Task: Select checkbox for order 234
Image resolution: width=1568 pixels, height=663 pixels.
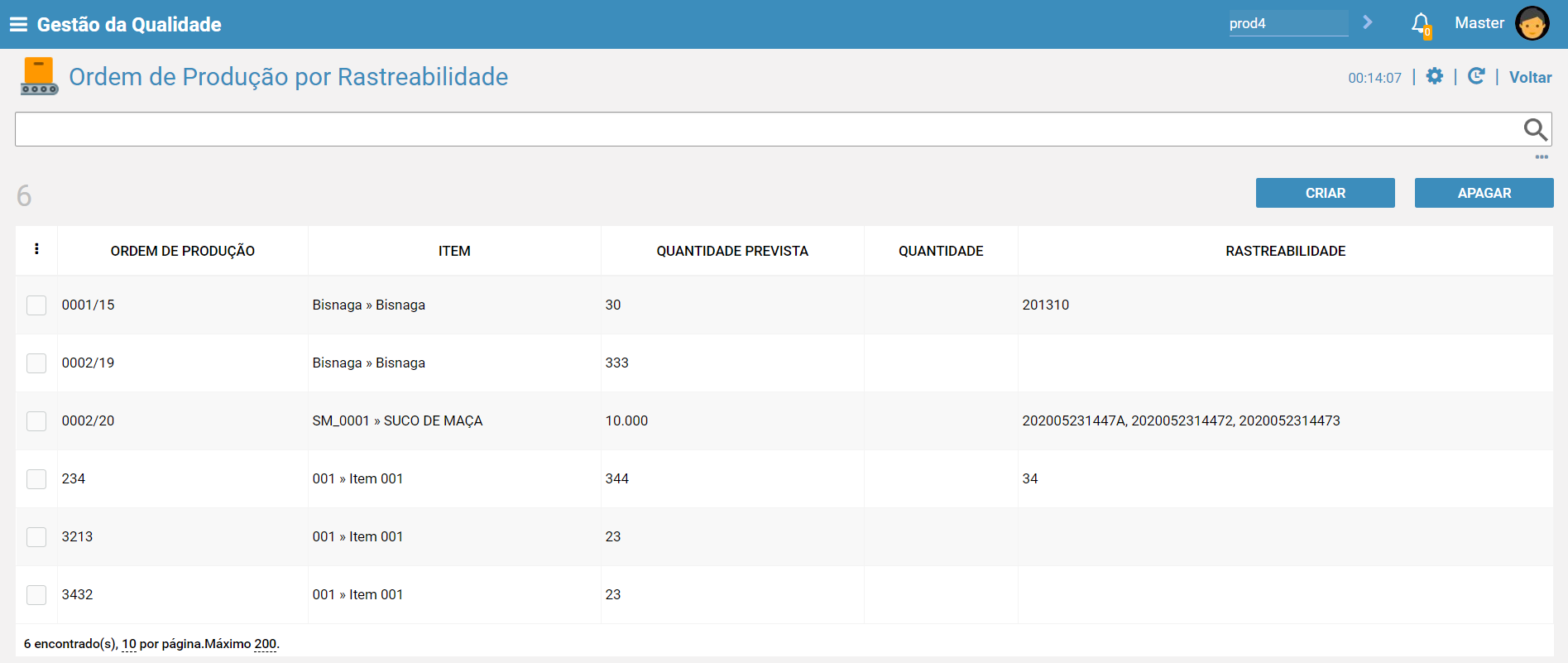Action: tap(36, 479)
